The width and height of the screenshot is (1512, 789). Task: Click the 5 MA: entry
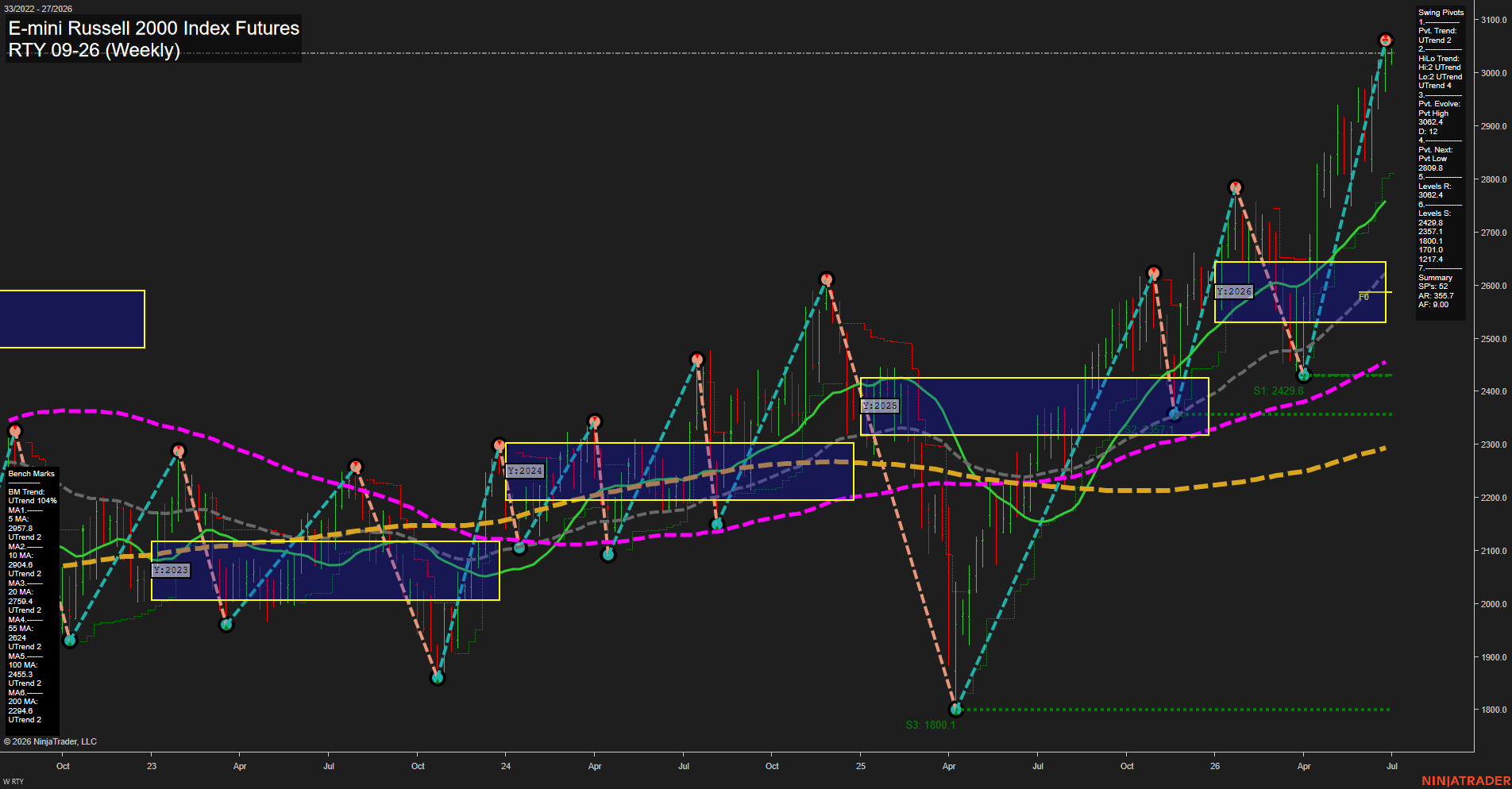20,519
